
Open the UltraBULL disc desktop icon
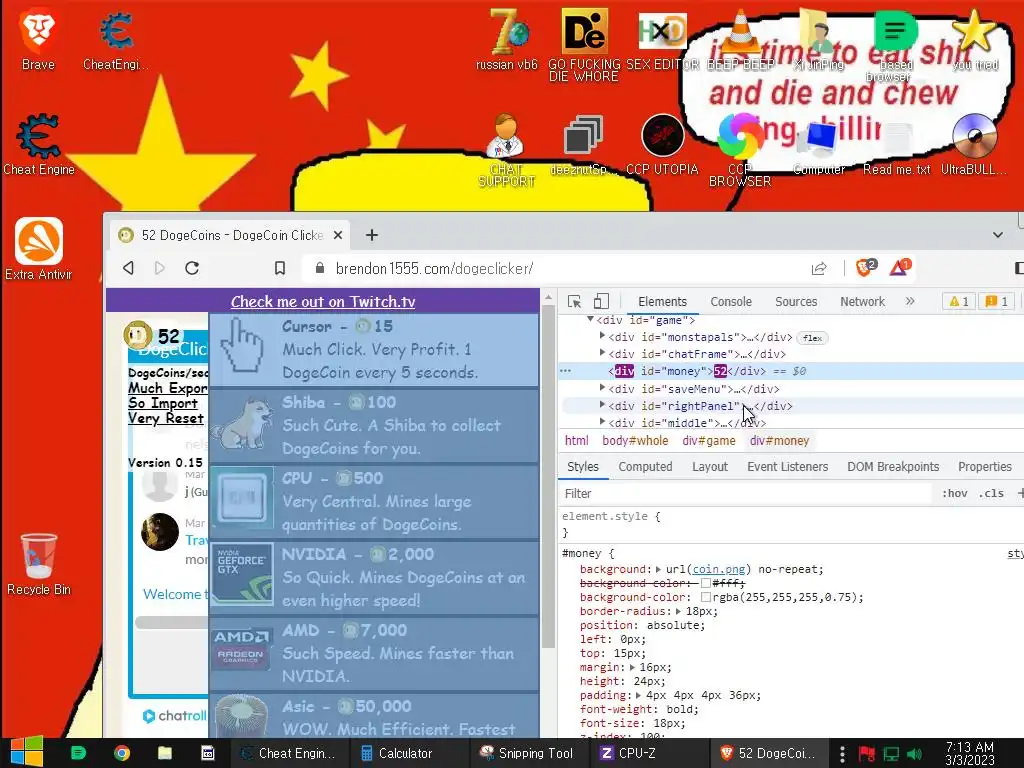[x=974, y=145]
